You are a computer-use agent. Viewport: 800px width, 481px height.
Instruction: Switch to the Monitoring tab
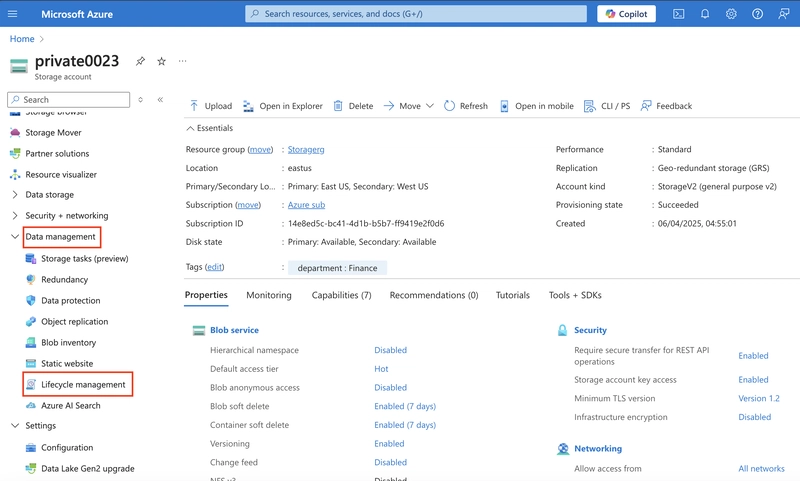(x=269, y=295)
